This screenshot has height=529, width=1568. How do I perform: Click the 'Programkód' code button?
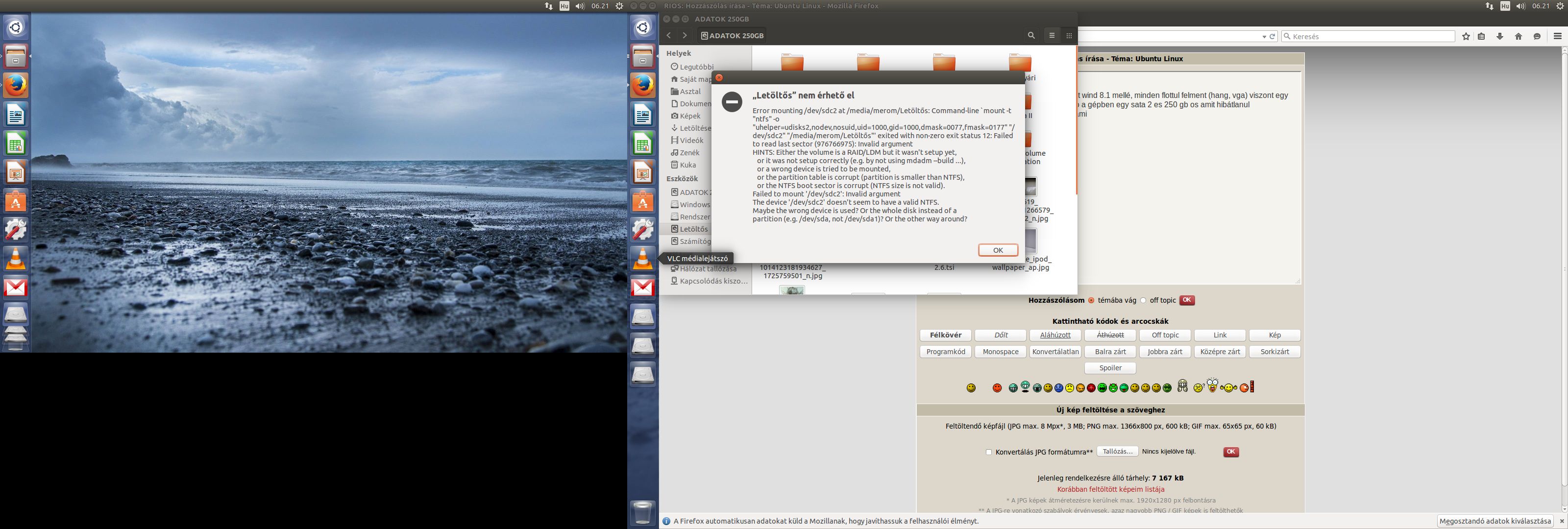tap(945, 352)
